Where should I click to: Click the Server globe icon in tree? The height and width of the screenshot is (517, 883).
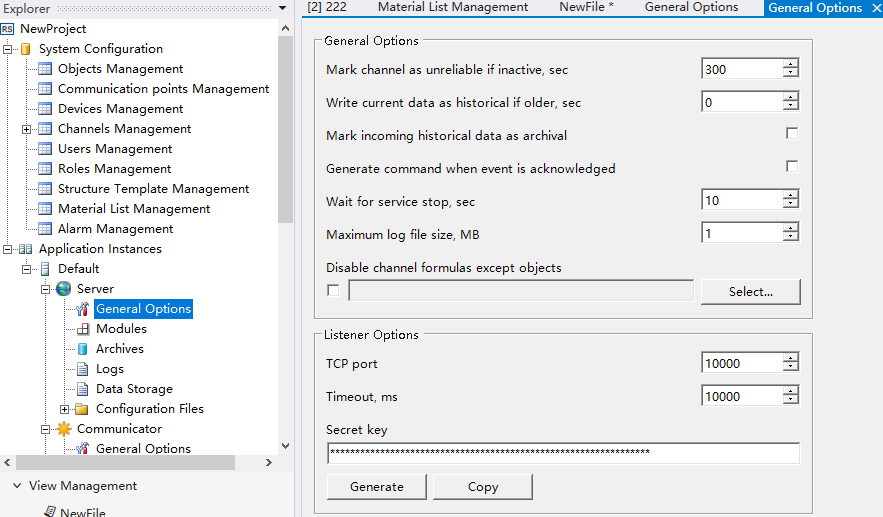(64, 289)
